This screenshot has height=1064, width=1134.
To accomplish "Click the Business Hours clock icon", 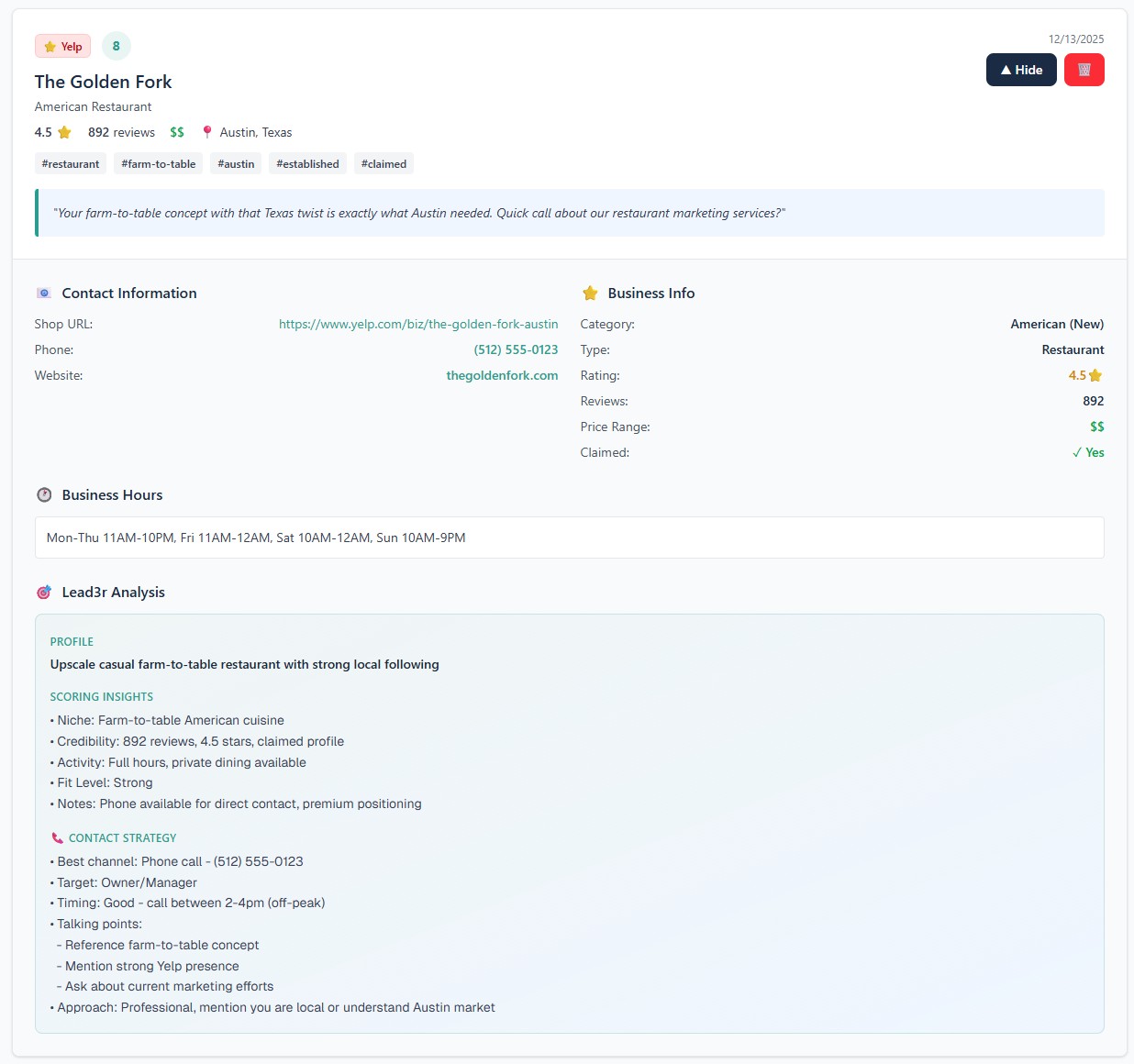I will point(44,495).
